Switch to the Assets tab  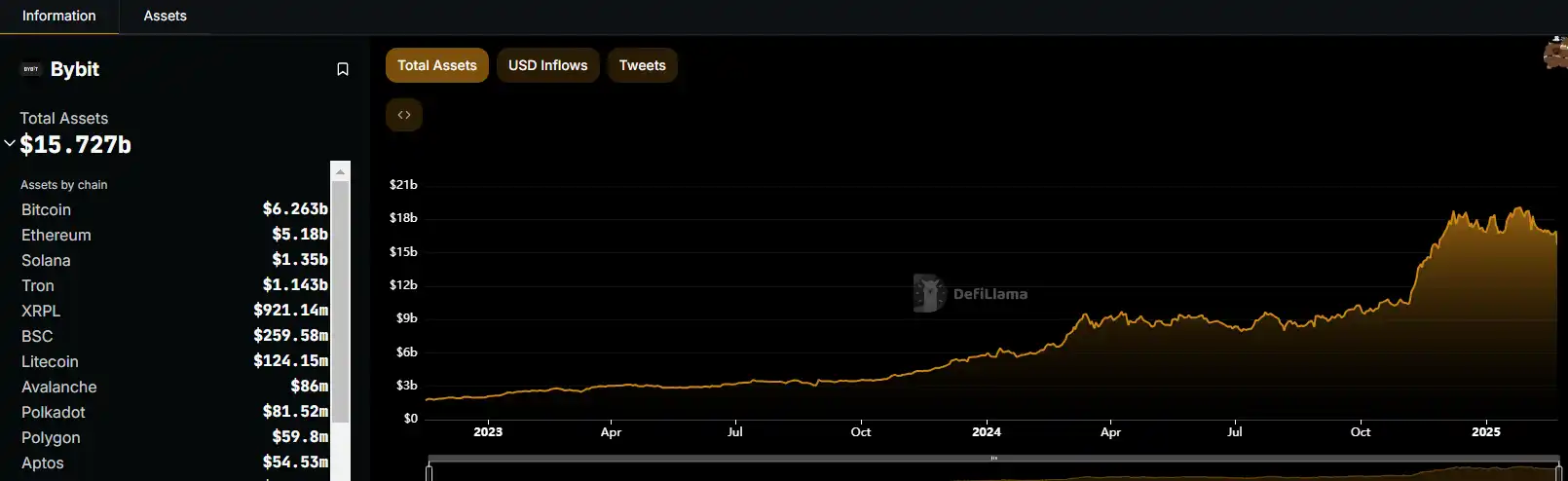point(165,17)
